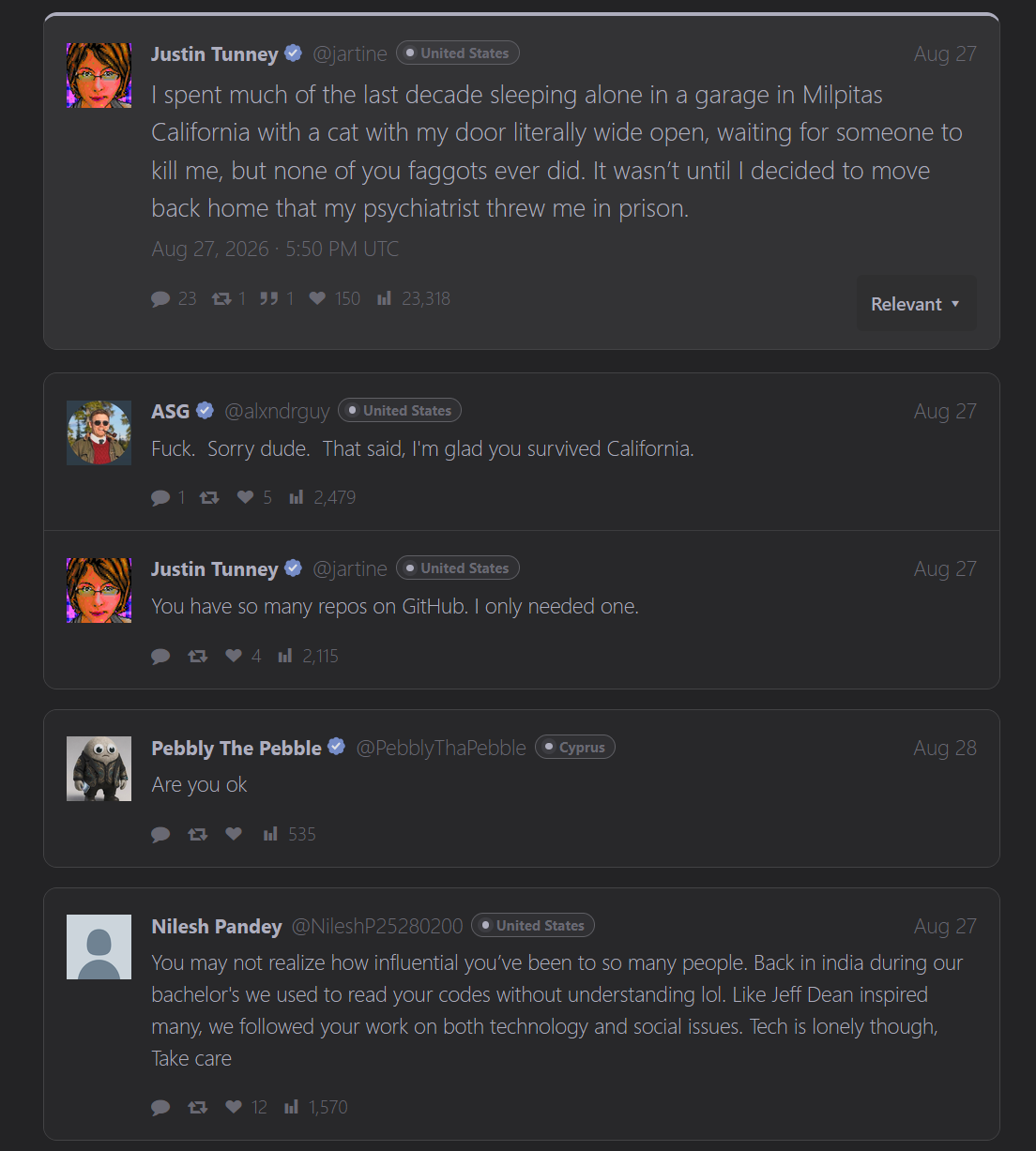Viewport: 1036px width, 1151px height.
Task: Click the Cyprus location badge
Action: (x=575, y=748)
